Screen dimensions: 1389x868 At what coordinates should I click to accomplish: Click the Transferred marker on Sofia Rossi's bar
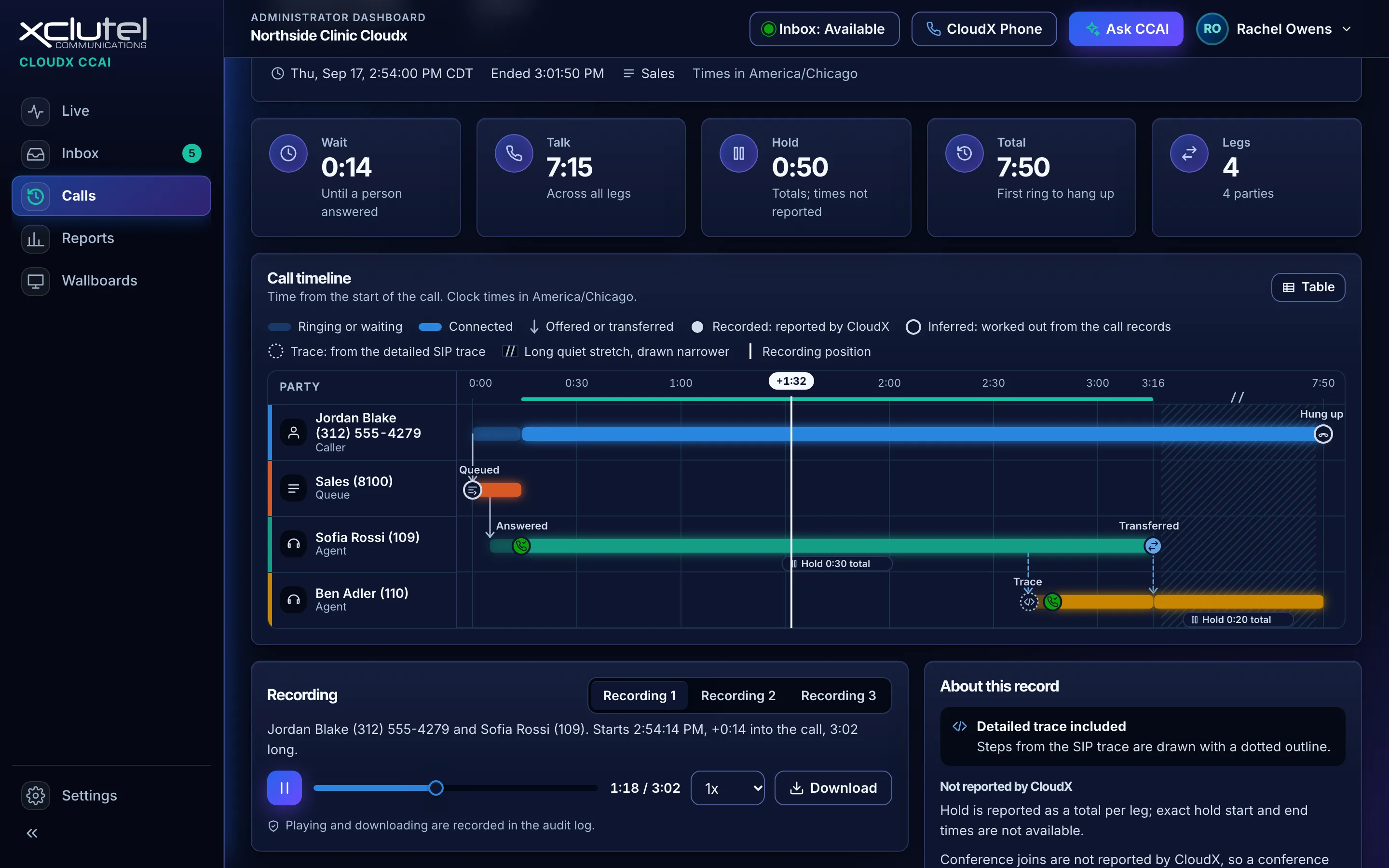(x=1153, y=545)
